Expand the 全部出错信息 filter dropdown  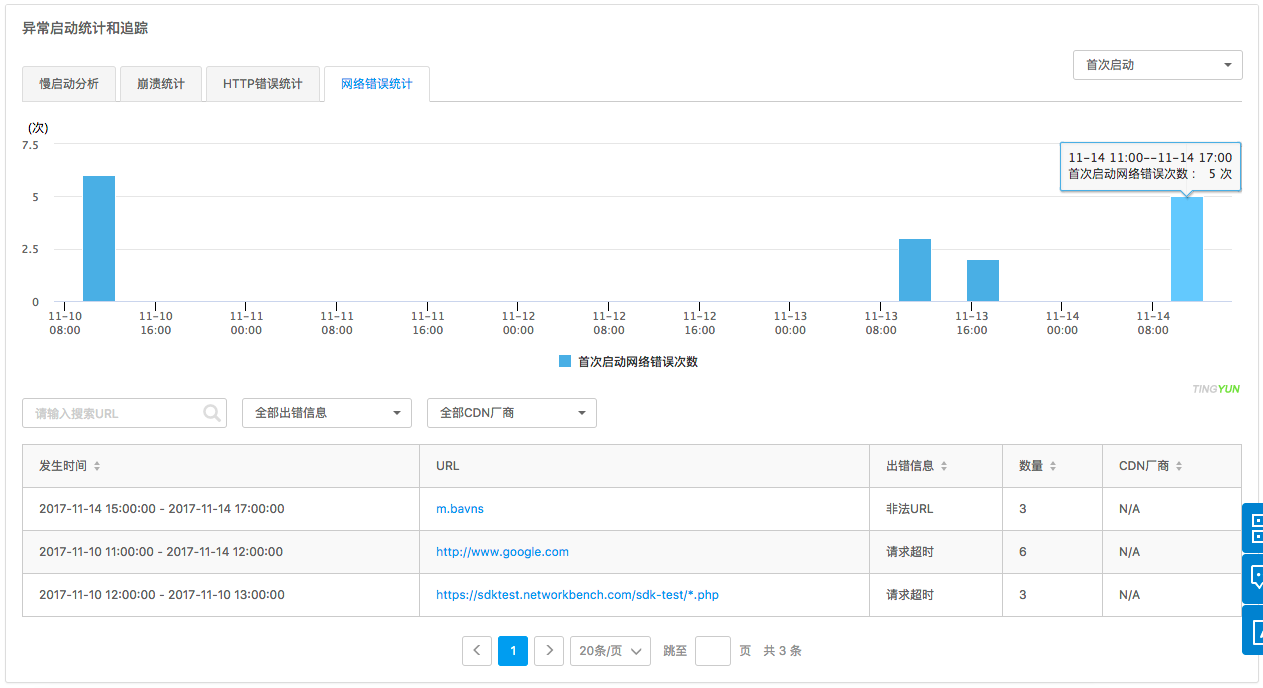(326, 413)
